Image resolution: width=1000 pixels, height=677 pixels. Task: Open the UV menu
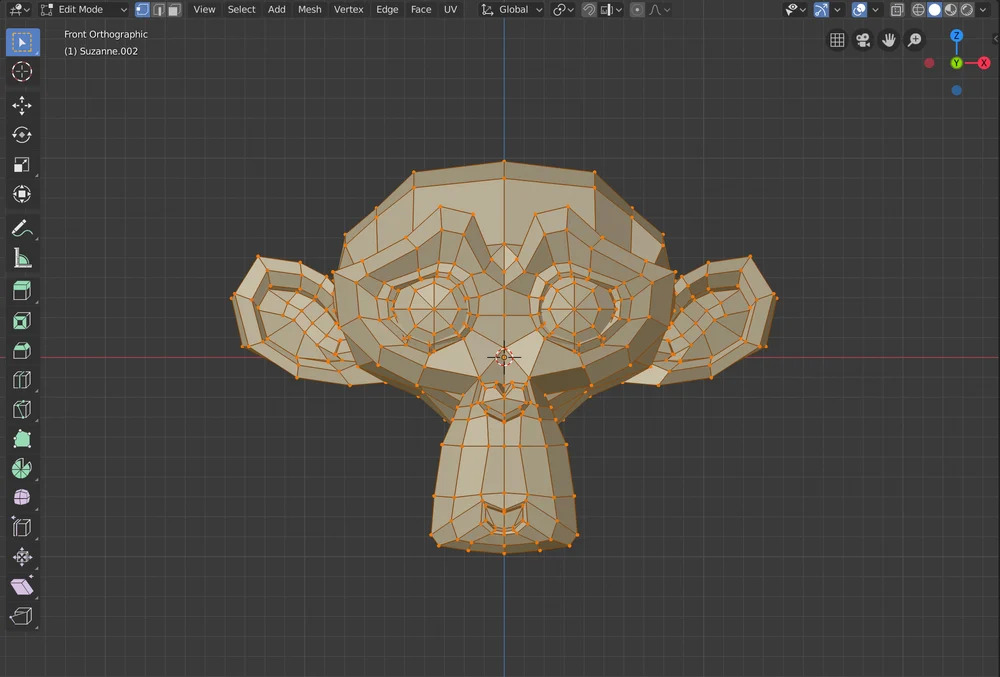point(450,10)
